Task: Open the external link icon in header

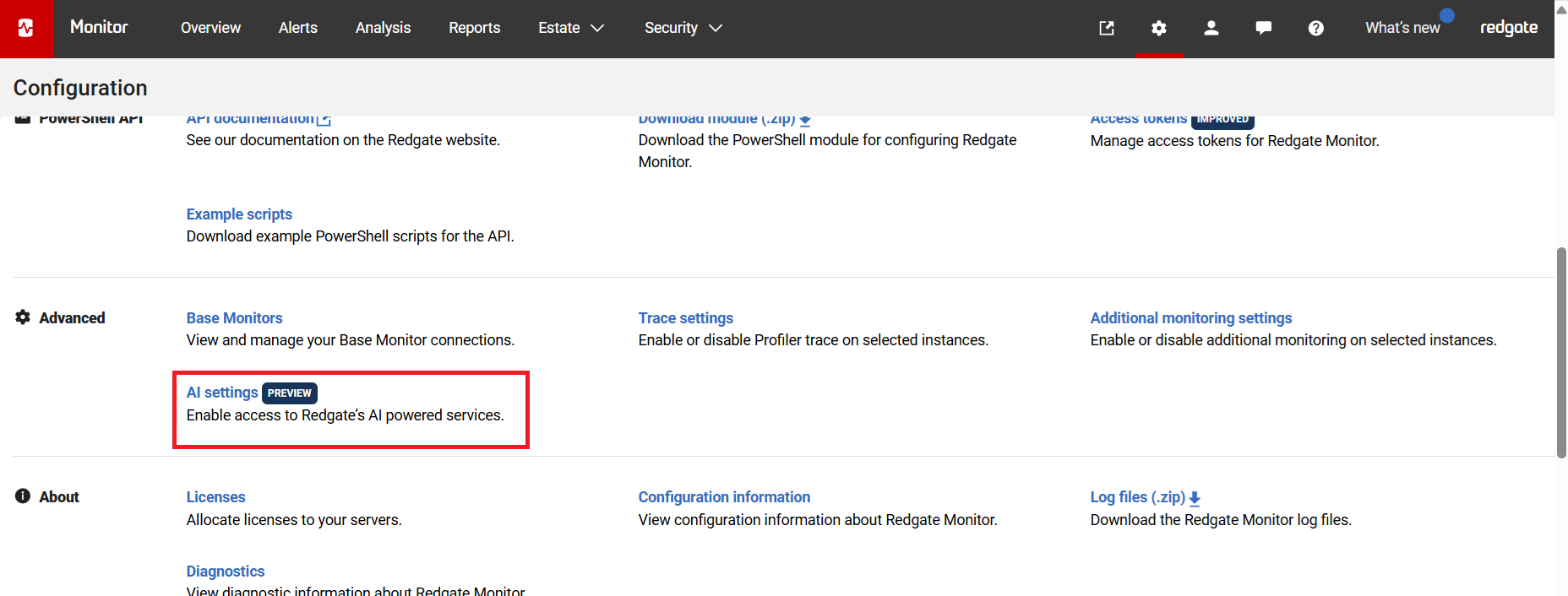Action: click(x=1106, y=28)
